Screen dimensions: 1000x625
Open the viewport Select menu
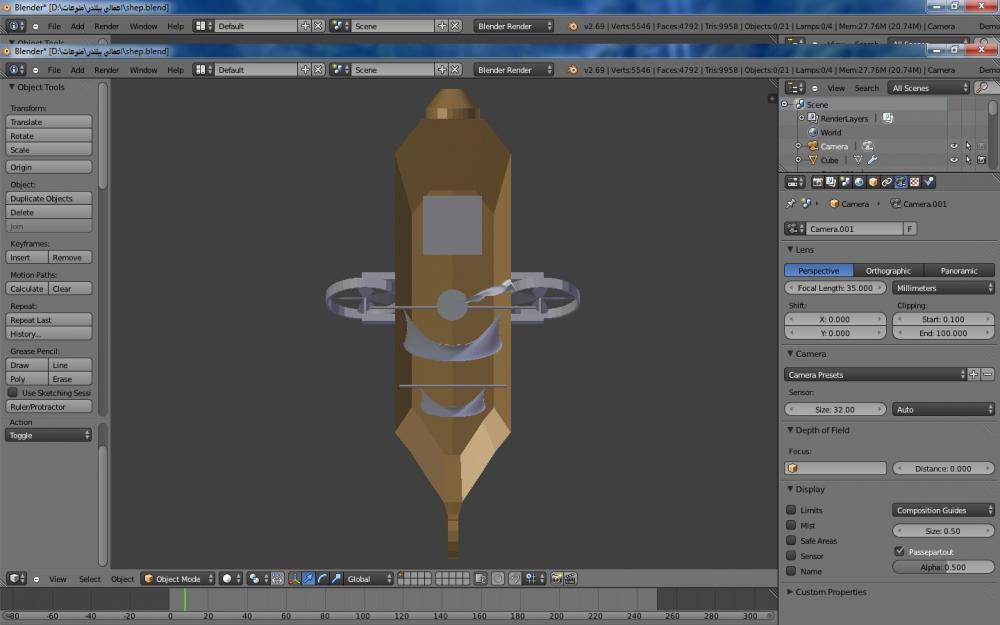coord(90,578)
